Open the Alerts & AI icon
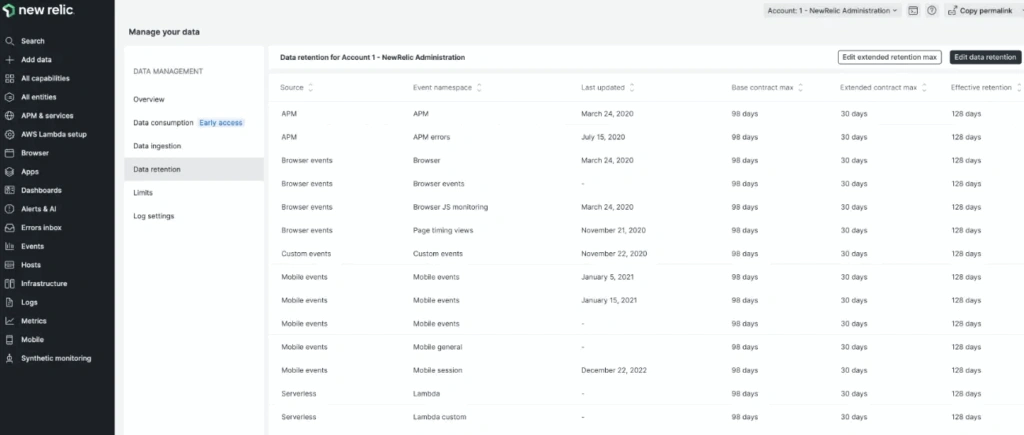Image resolution: width=1024 pixels, height=435 pixels. pyautogui.click(x=9, y=209)
